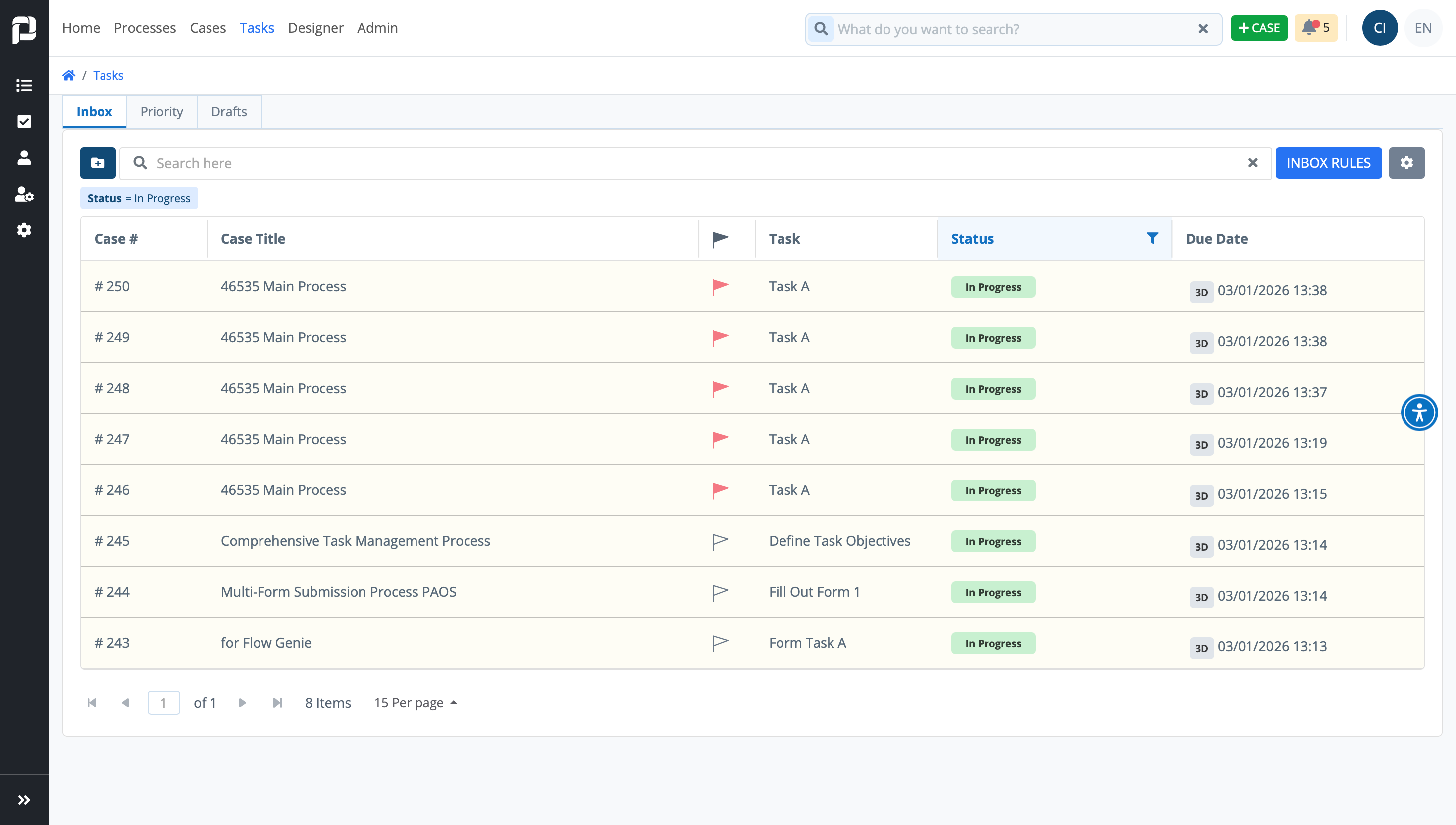Expand the left sidebar with chevrons

point(24,800)
